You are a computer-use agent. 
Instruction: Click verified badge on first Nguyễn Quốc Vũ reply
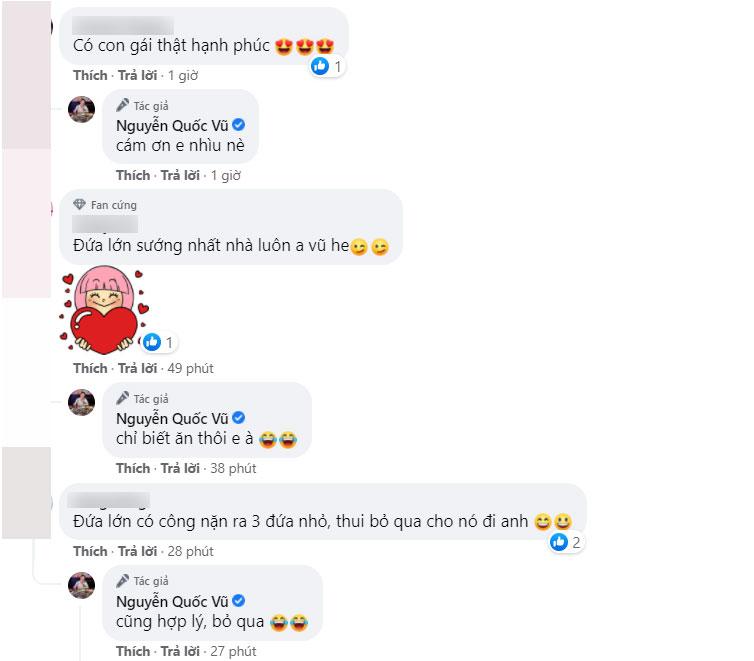click(239, 125)
